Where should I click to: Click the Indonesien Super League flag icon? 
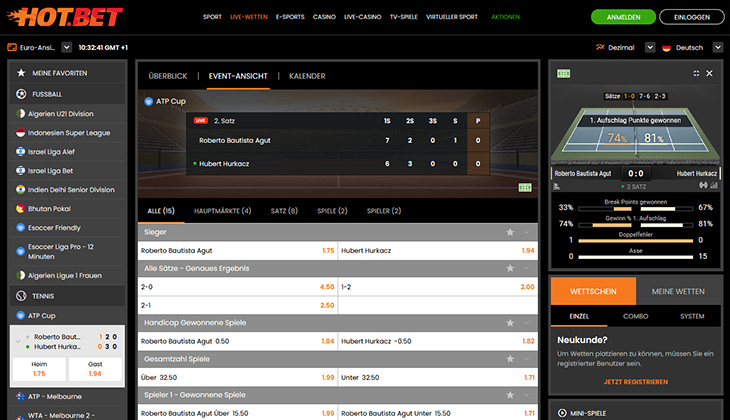20,133
